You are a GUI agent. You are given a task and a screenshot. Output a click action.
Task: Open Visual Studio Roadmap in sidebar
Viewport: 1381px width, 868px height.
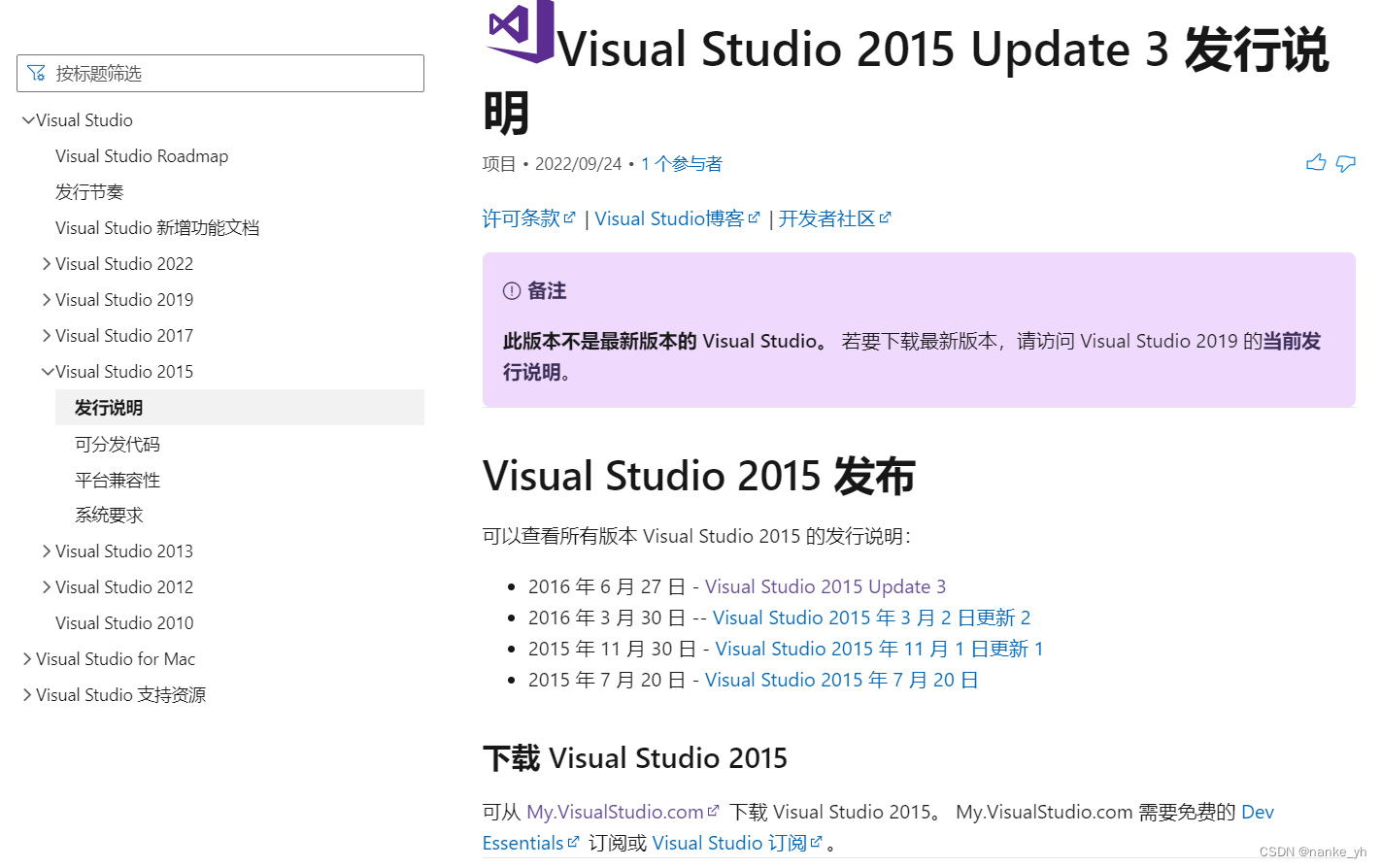(142, 156)
